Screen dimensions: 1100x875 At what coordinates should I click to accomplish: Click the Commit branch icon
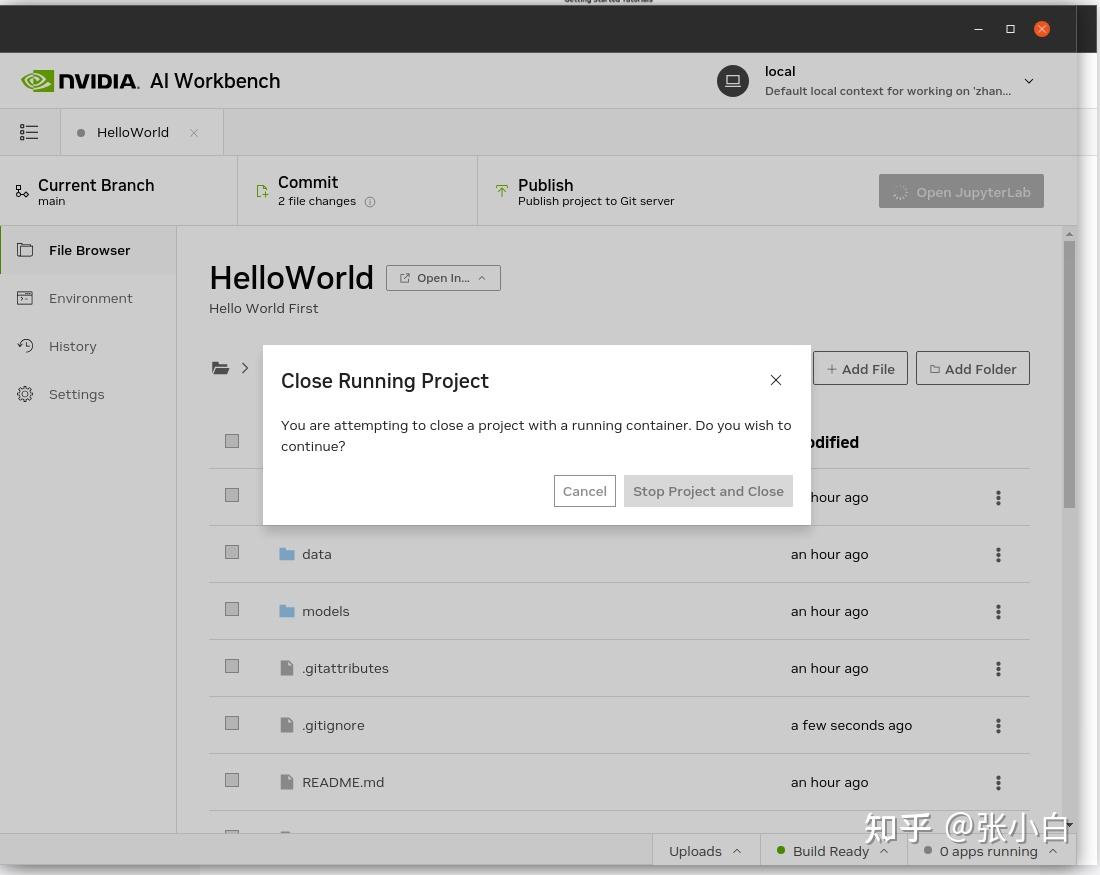click(261, 190)
